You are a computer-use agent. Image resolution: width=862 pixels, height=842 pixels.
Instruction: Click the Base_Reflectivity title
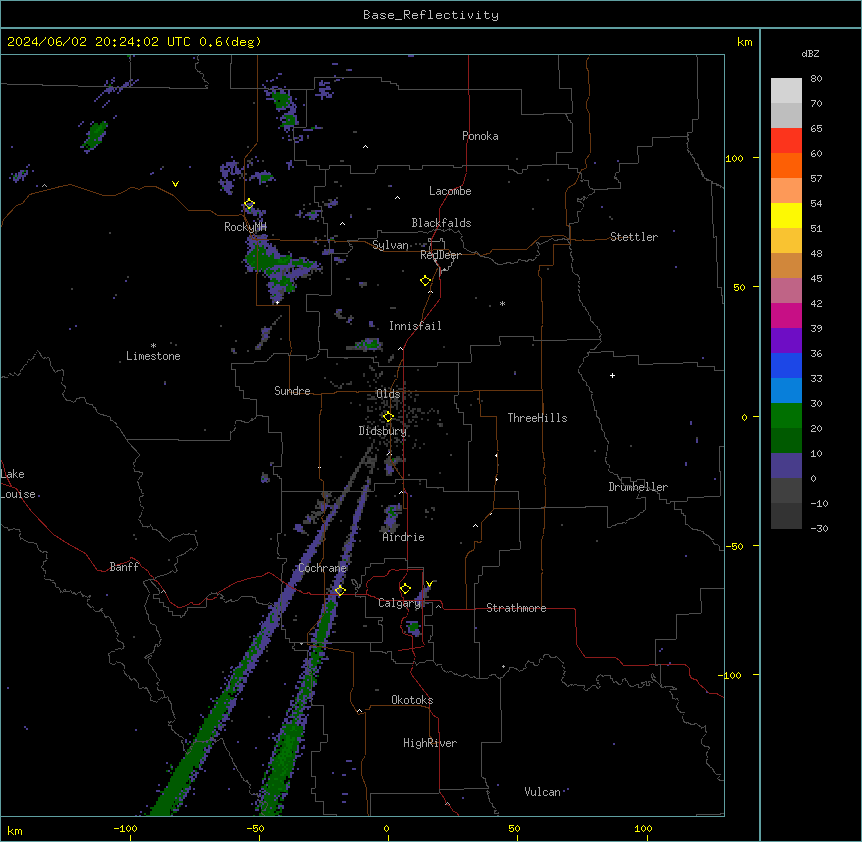431,15
